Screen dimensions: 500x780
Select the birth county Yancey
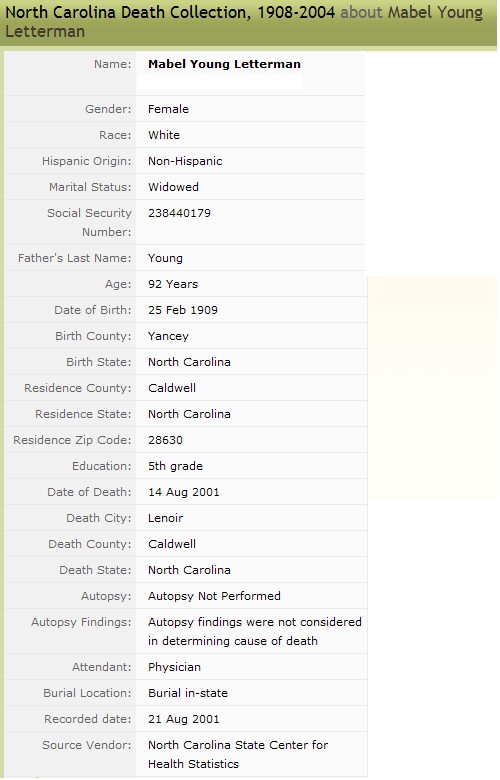coord(168,336)
